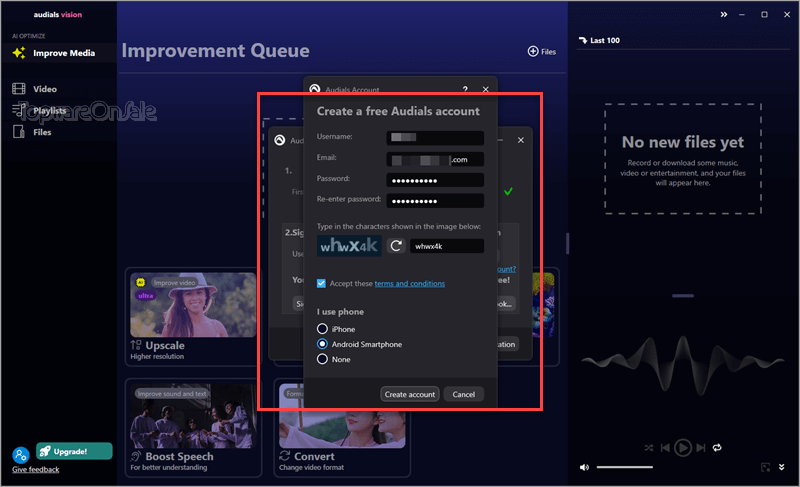This screenshot has height=487, width=800.
Task: Open the Video section
Action: pyautogui.click(x=45, y=89)
